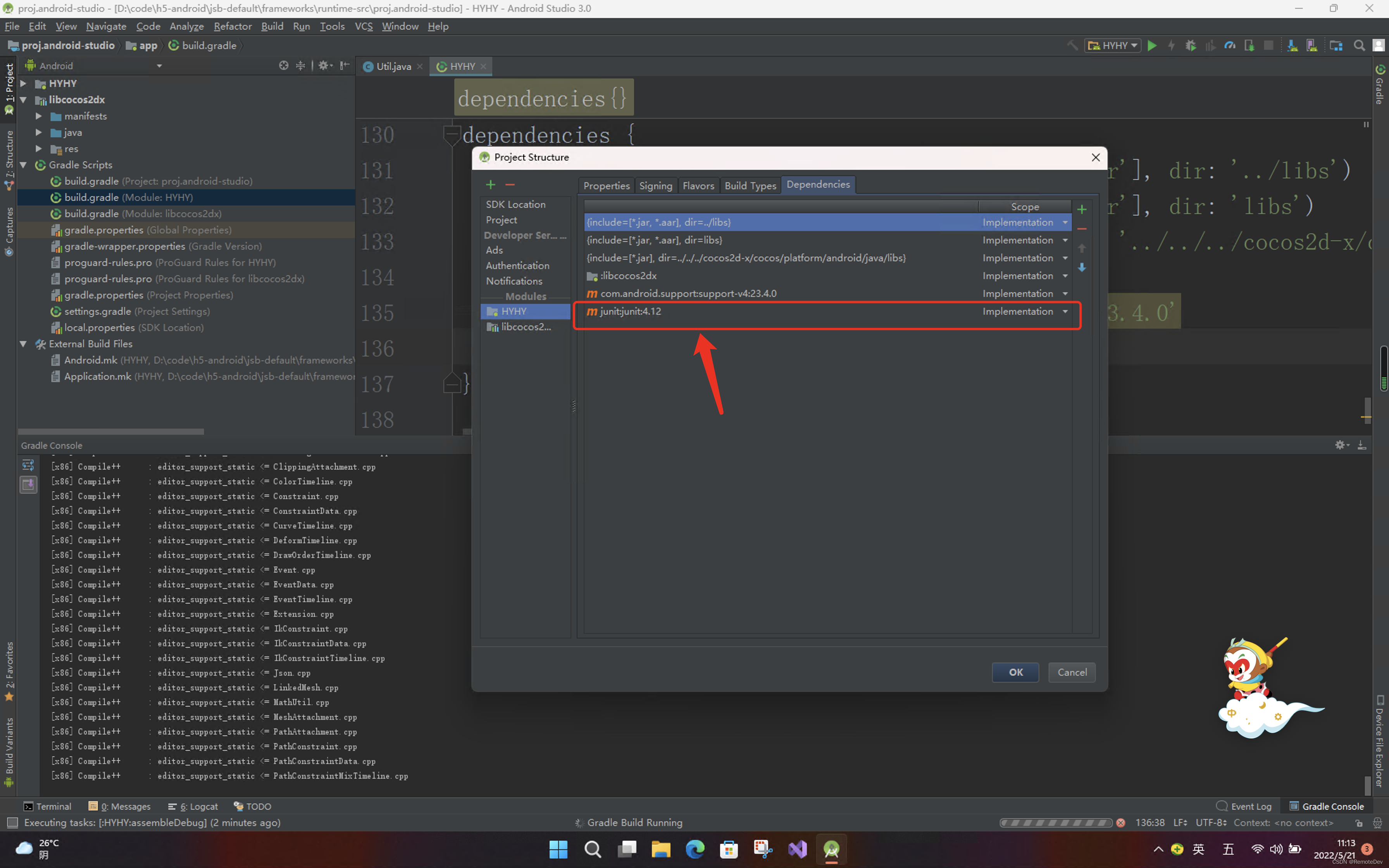
Task: Switch to the Build Types tab
Action: point(750,186)
